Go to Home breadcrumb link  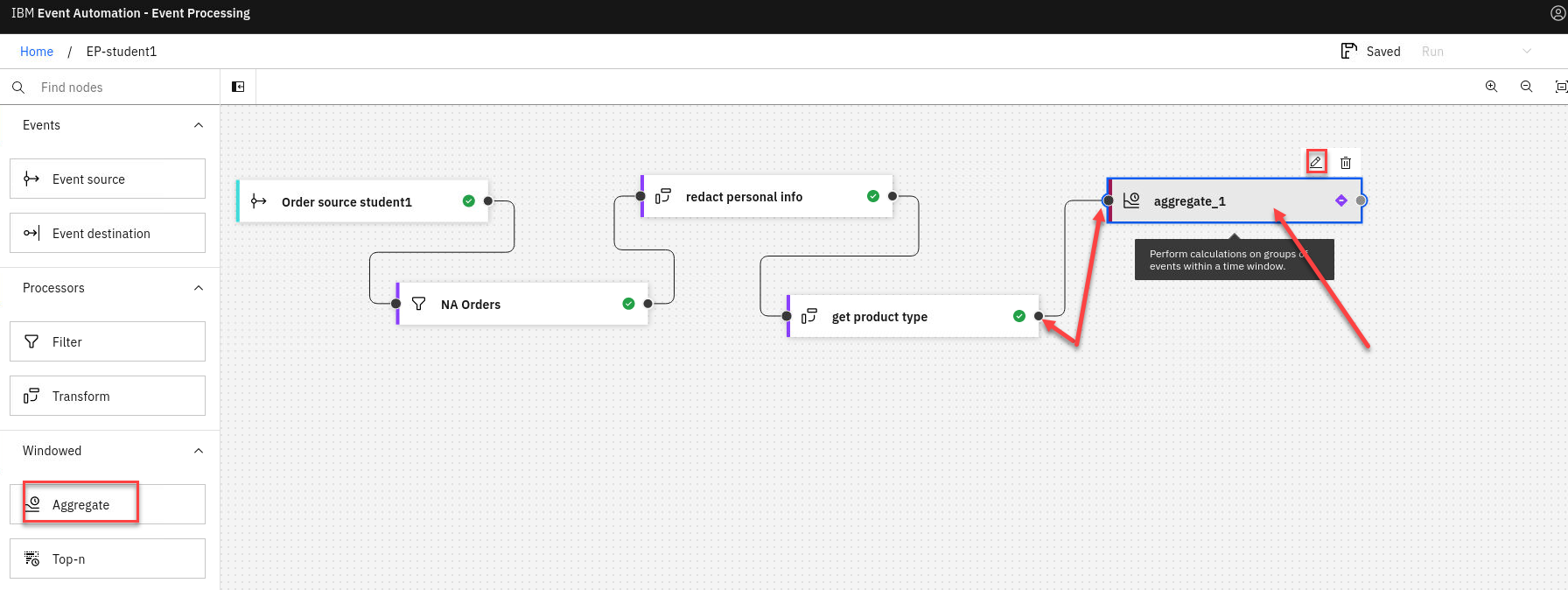click(x=37, y=52)
